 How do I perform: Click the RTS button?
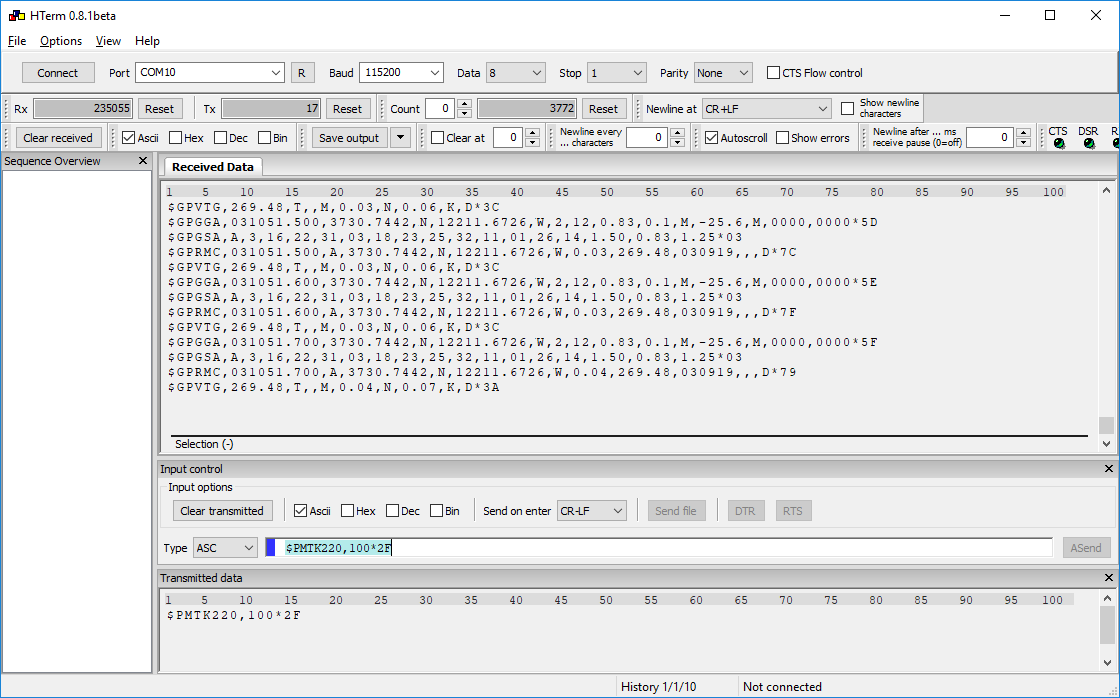click(792, 511)
